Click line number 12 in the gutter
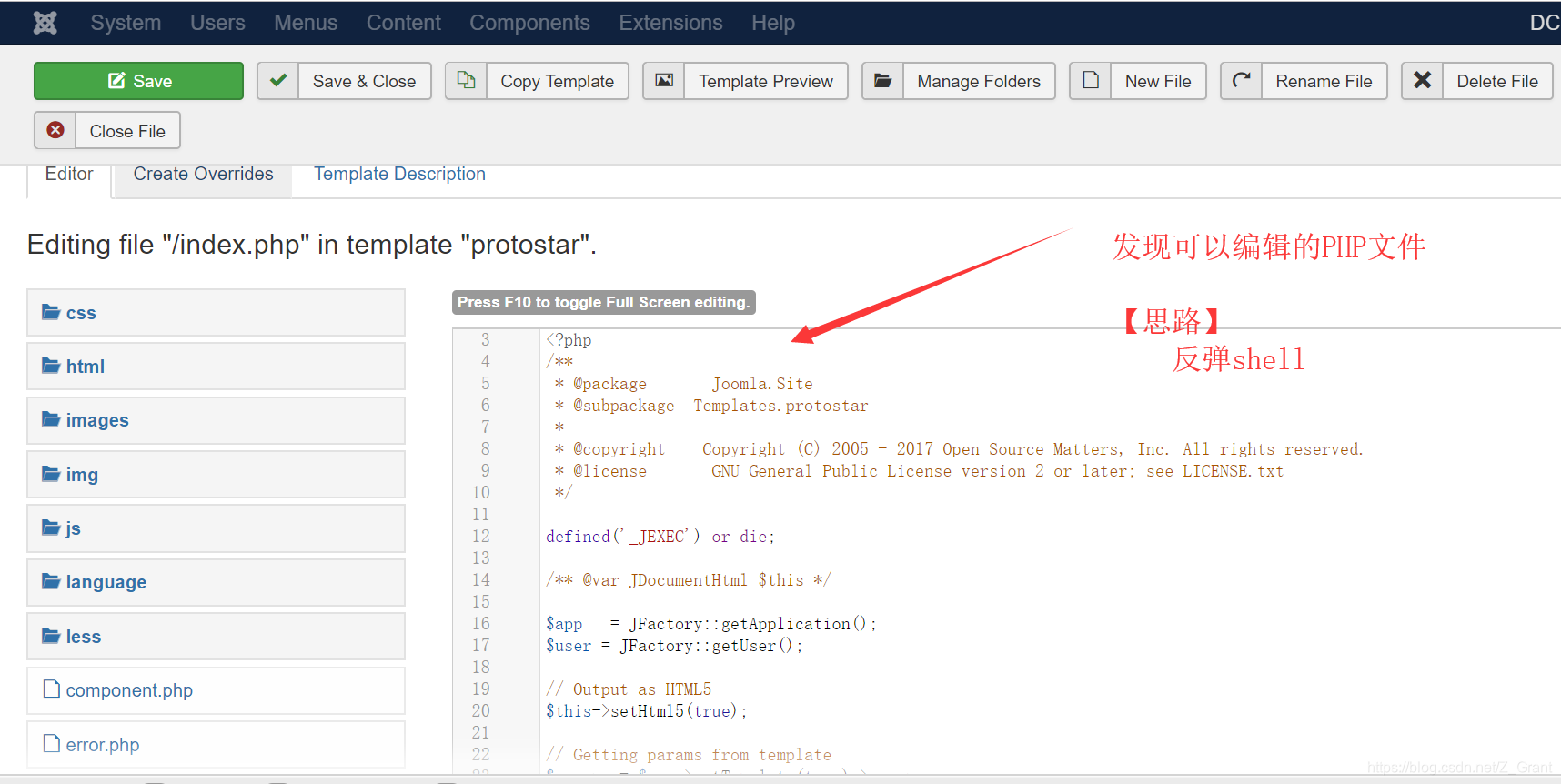The width and height of the screenshot is (1561, 784). click(x=481, y=537)
